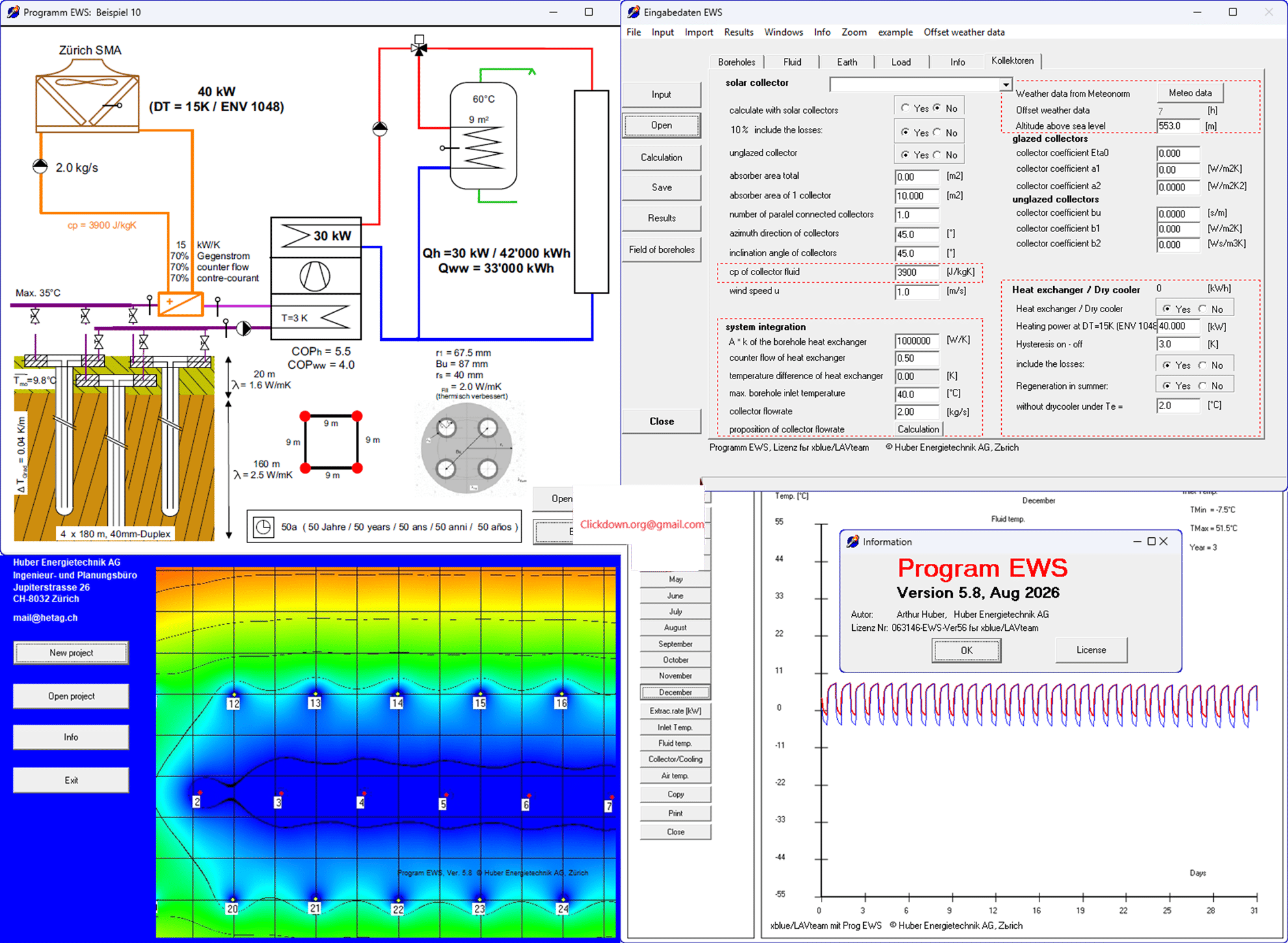Image resolution: width=1288 pixels, height=943 pixels.
Task: Select No for Heat exchanger / Dry cooler
Action: pos(1203,309)
